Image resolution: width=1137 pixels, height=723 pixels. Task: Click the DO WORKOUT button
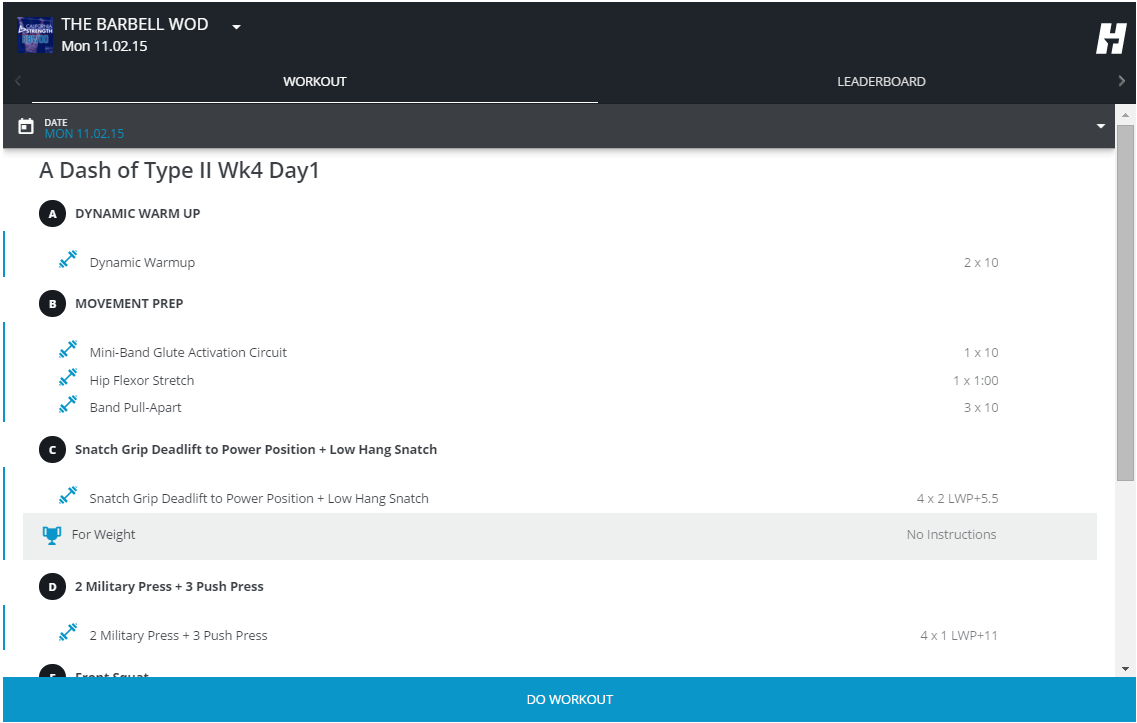pyautogui.click(x=569, y=699)
